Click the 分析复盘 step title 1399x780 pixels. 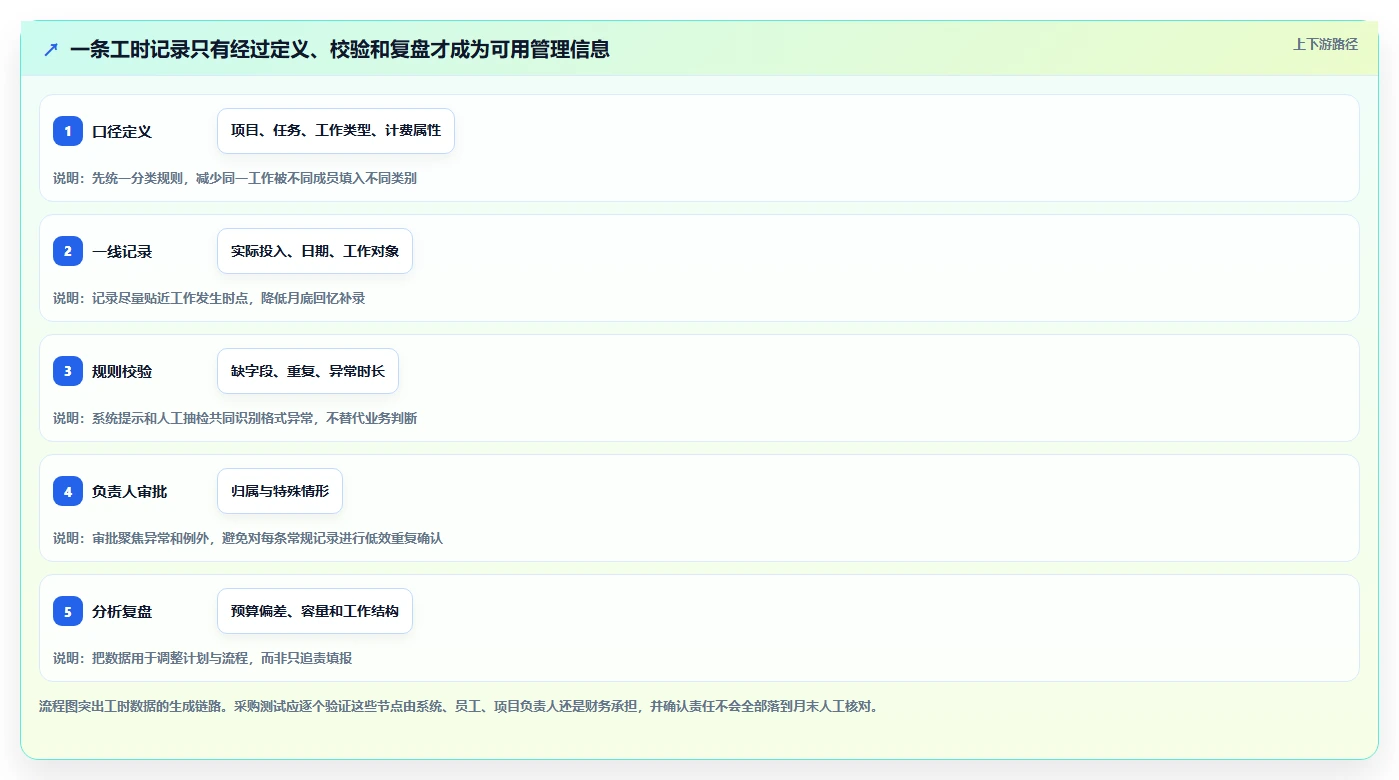[x=122, y=611]
